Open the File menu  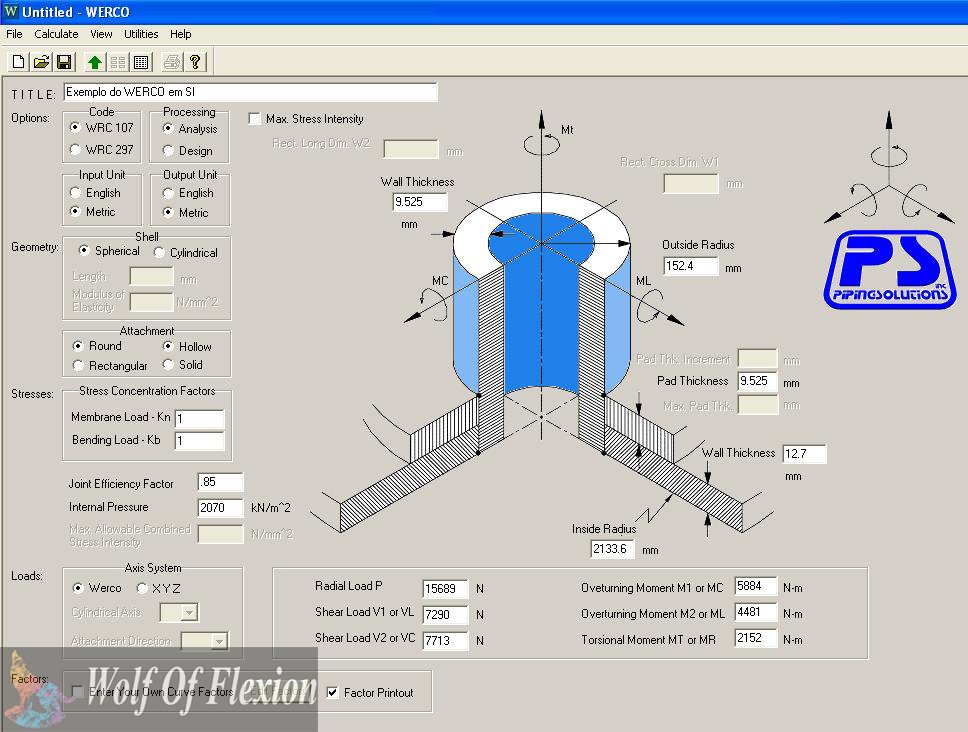[14, 34]
